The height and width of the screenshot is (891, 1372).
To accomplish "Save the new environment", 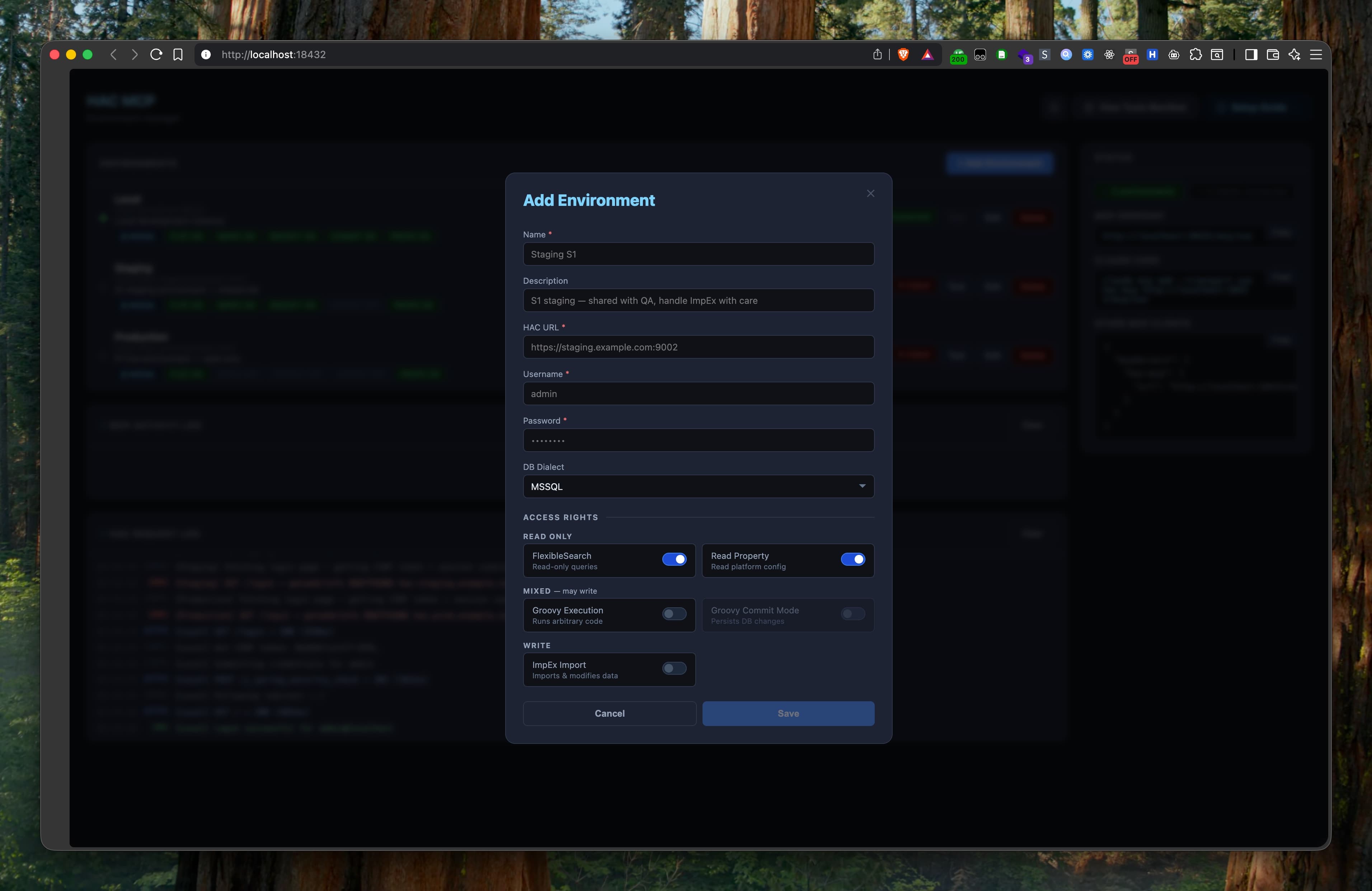I will [788, 713].
